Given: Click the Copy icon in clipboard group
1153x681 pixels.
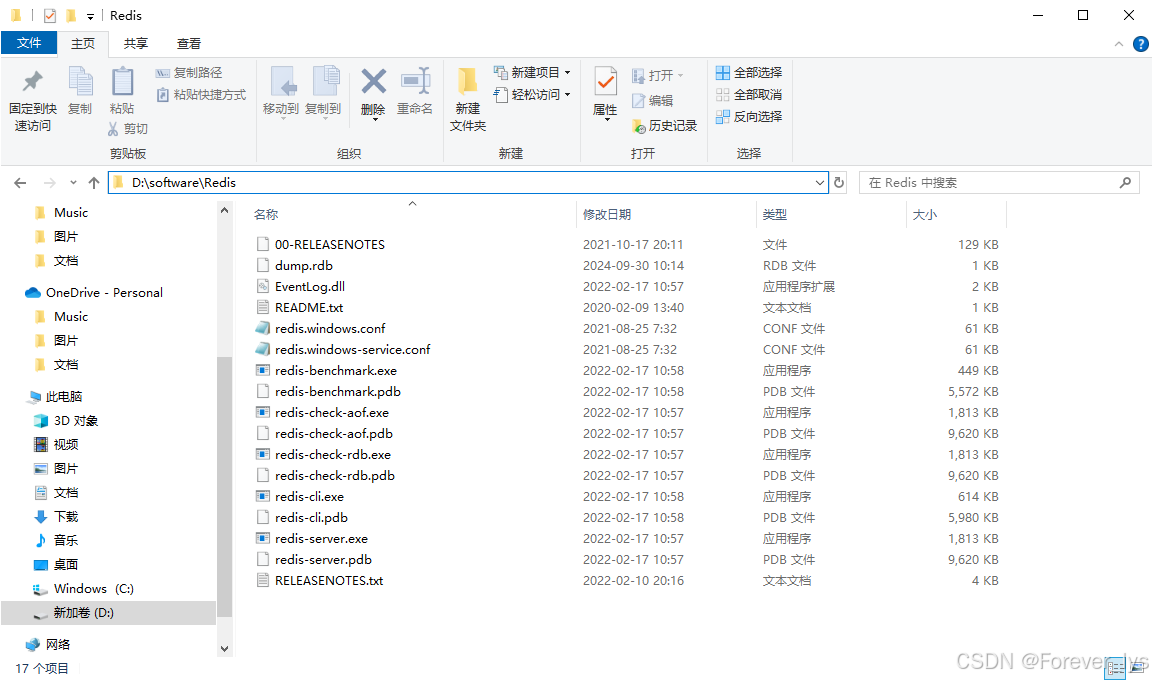Looking at the screenshot, I should click(80, 82).
